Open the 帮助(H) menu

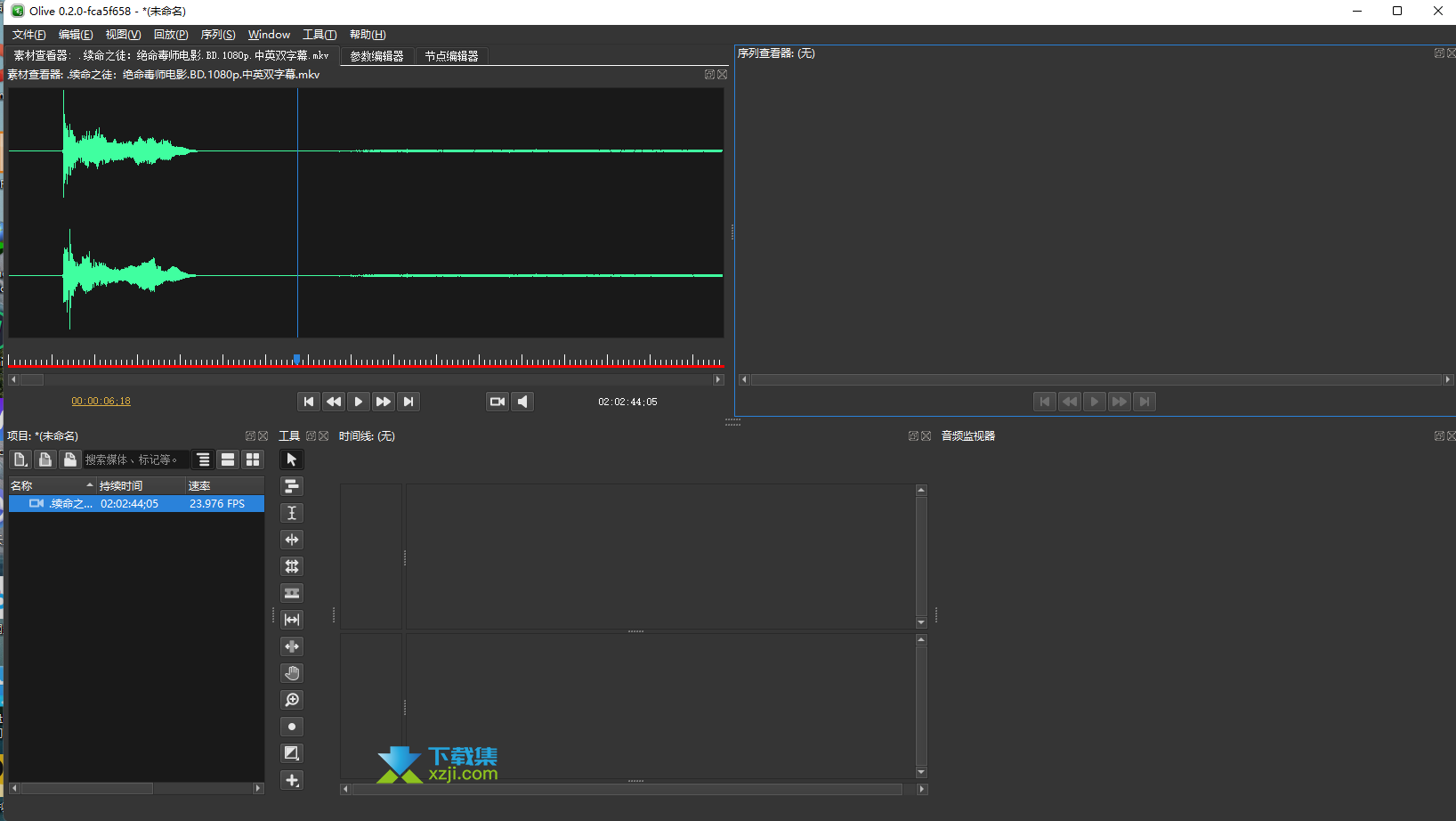(x=368, y=35)
